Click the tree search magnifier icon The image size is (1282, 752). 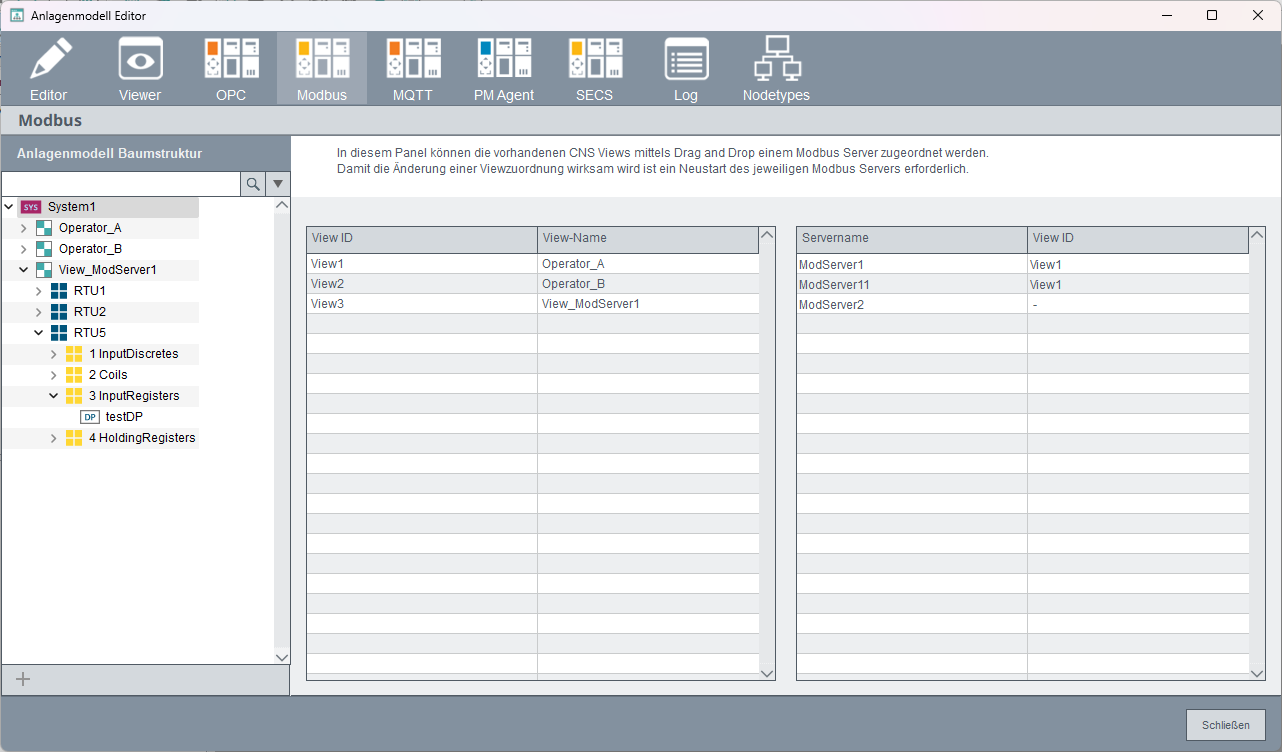tap(253, 184)
